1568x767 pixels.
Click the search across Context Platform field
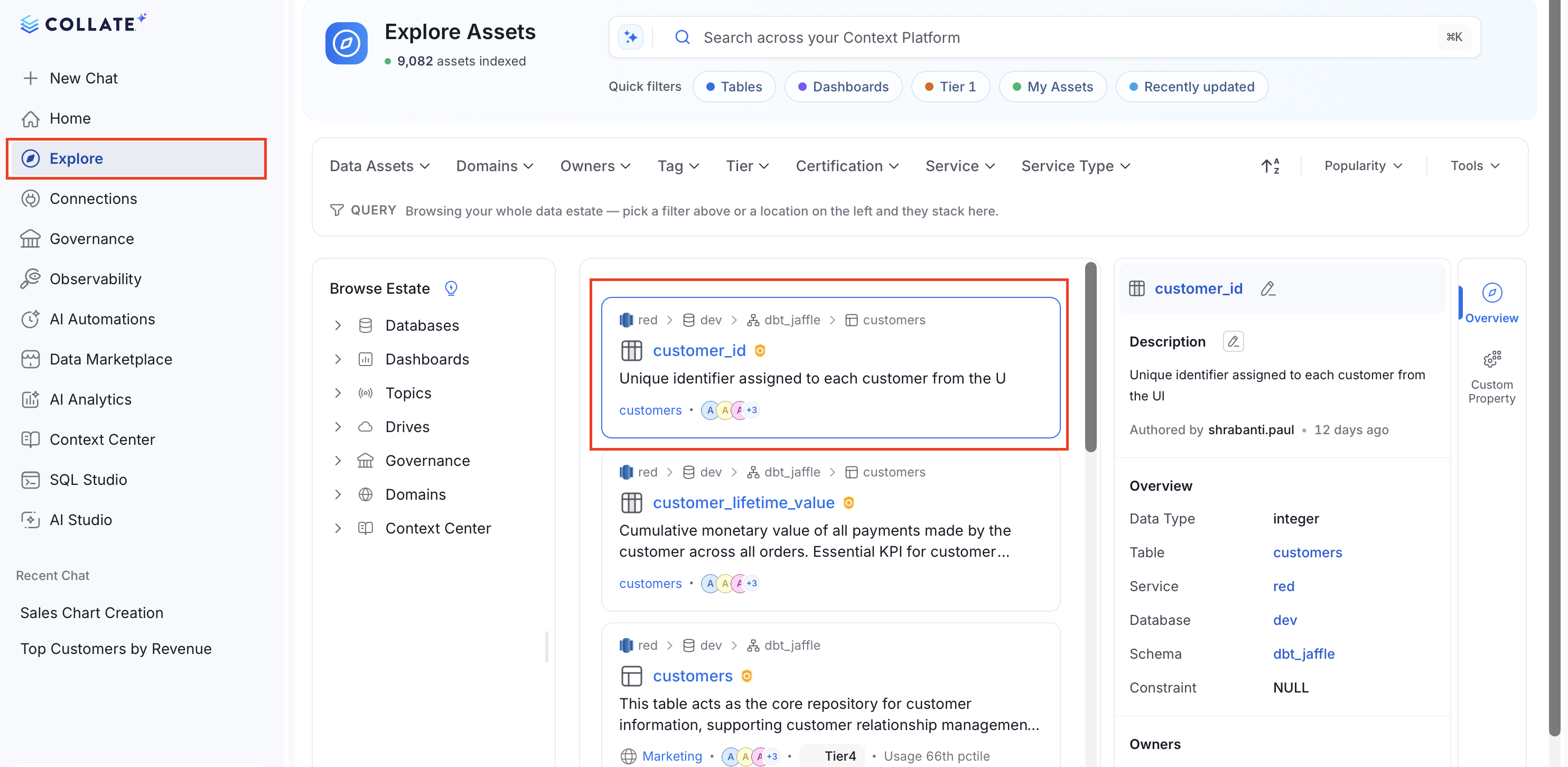(x=1044, y=37)
